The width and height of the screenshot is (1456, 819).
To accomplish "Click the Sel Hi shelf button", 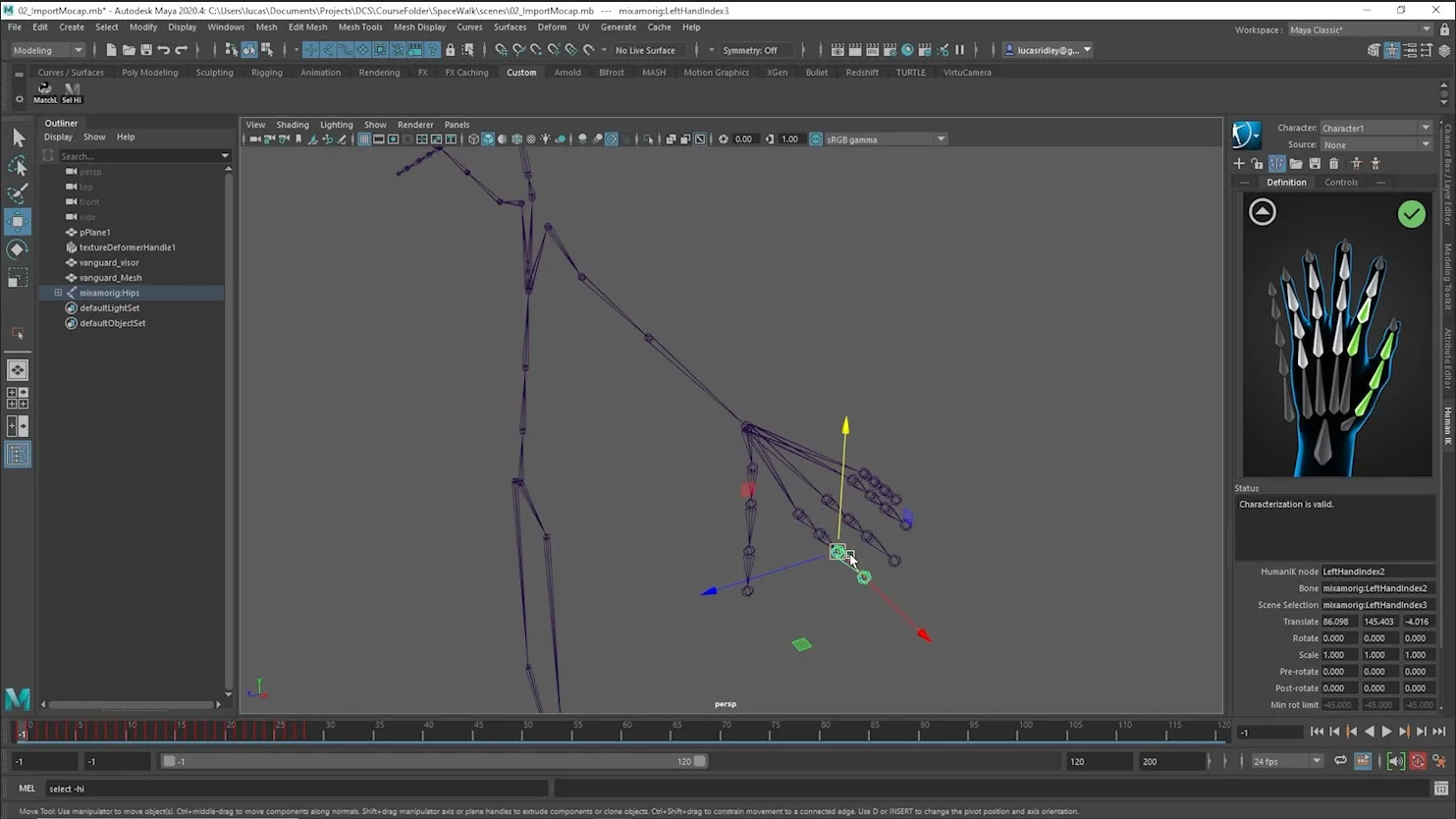I will tap(71, 92).
